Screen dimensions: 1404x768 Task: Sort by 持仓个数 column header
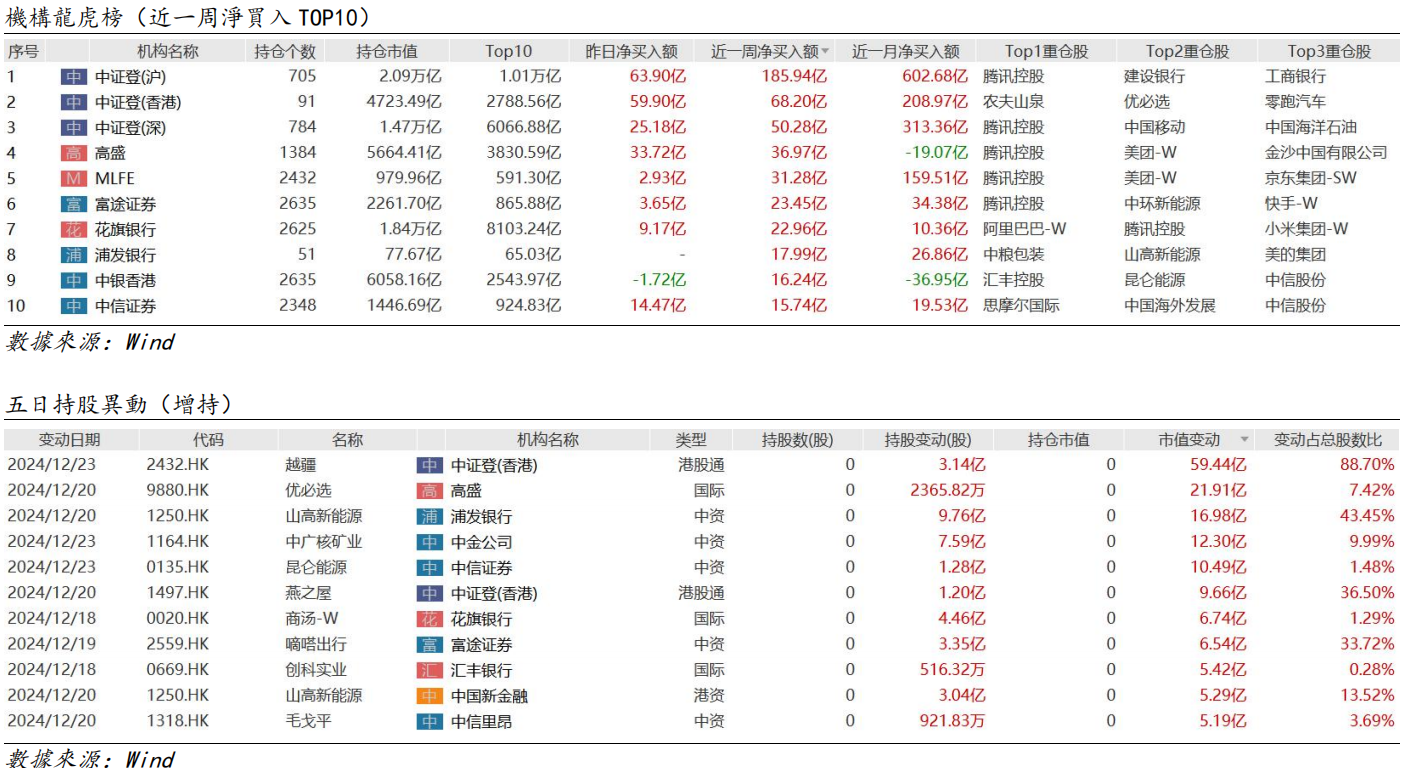point(285,51)
